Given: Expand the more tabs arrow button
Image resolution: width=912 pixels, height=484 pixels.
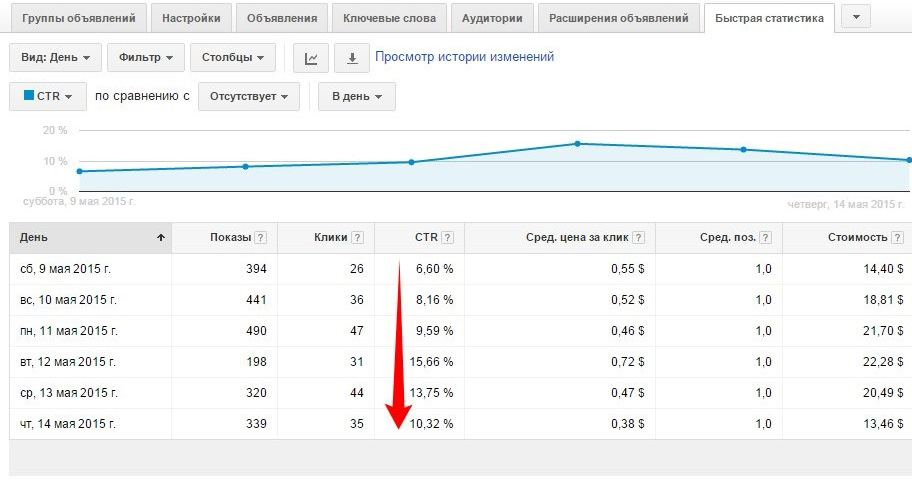Looking at the screenshot, I should (856, 17).
